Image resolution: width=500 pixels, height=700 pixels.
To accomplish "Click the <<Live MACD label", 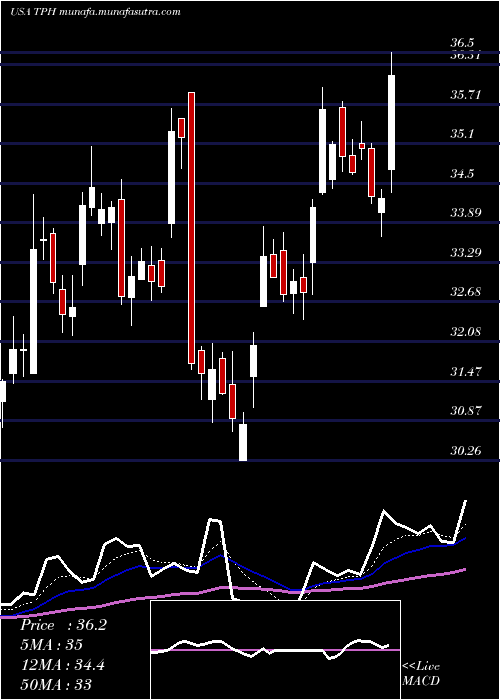I will (x=421, y=673).
